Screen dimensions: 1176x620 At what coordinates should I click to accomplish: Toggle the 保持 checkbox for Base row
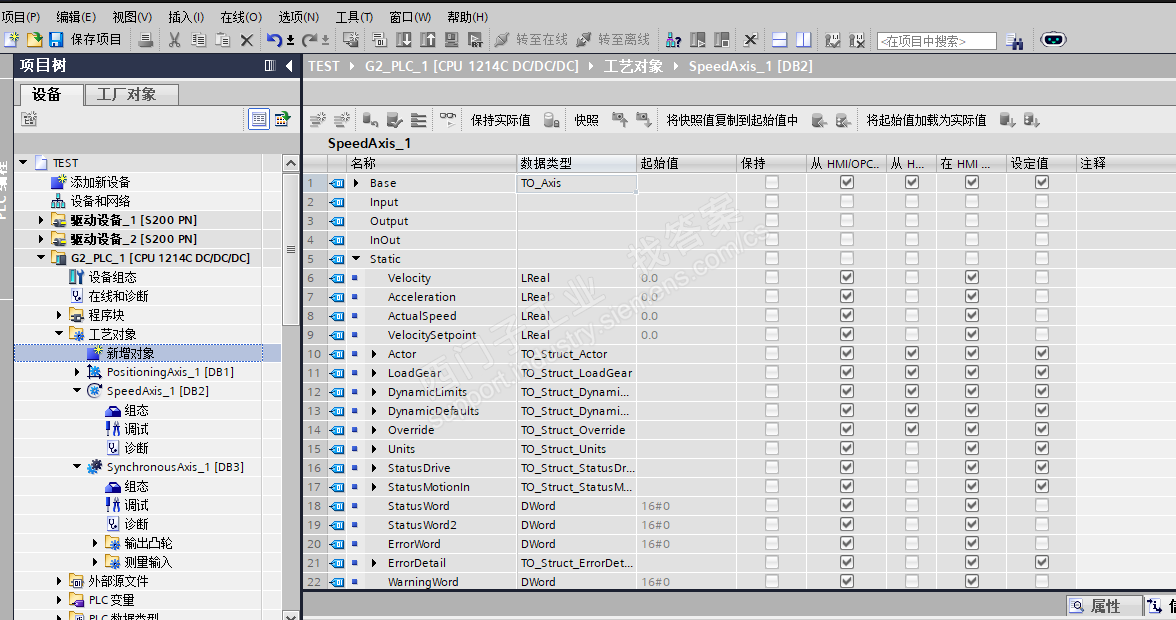pyautogui.click(x=772, y=182)
